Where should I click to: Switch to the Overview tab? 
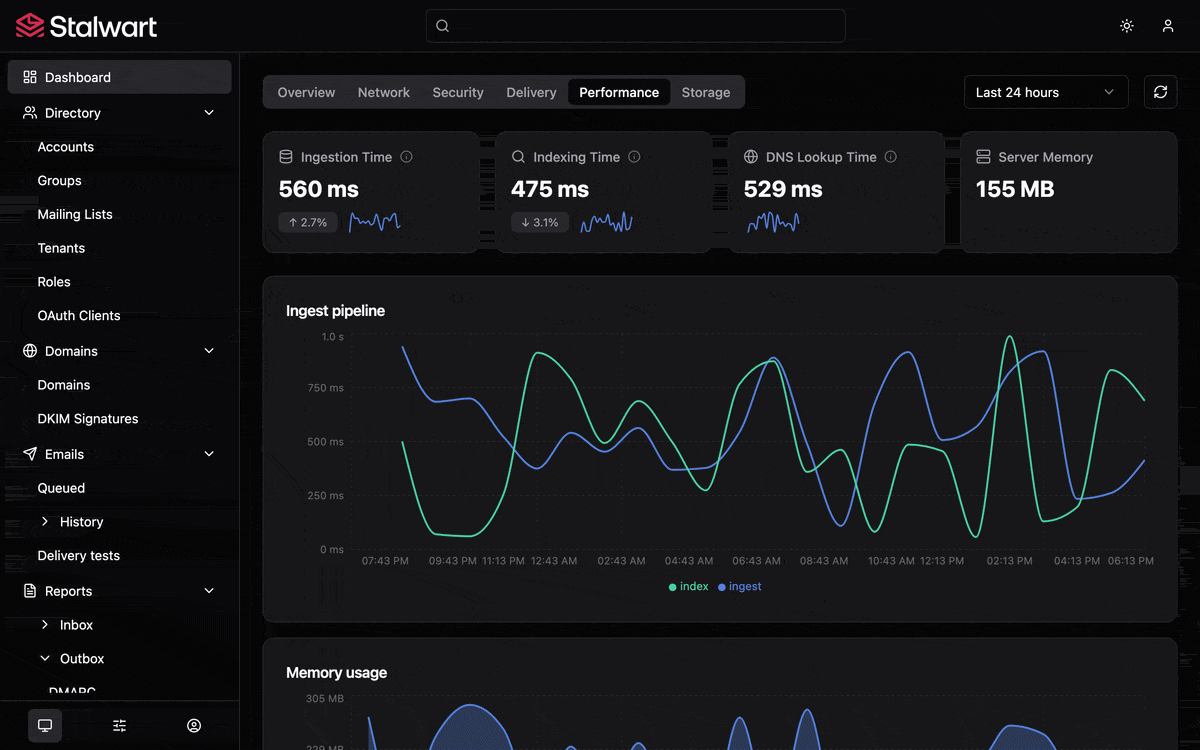[306, 92]
